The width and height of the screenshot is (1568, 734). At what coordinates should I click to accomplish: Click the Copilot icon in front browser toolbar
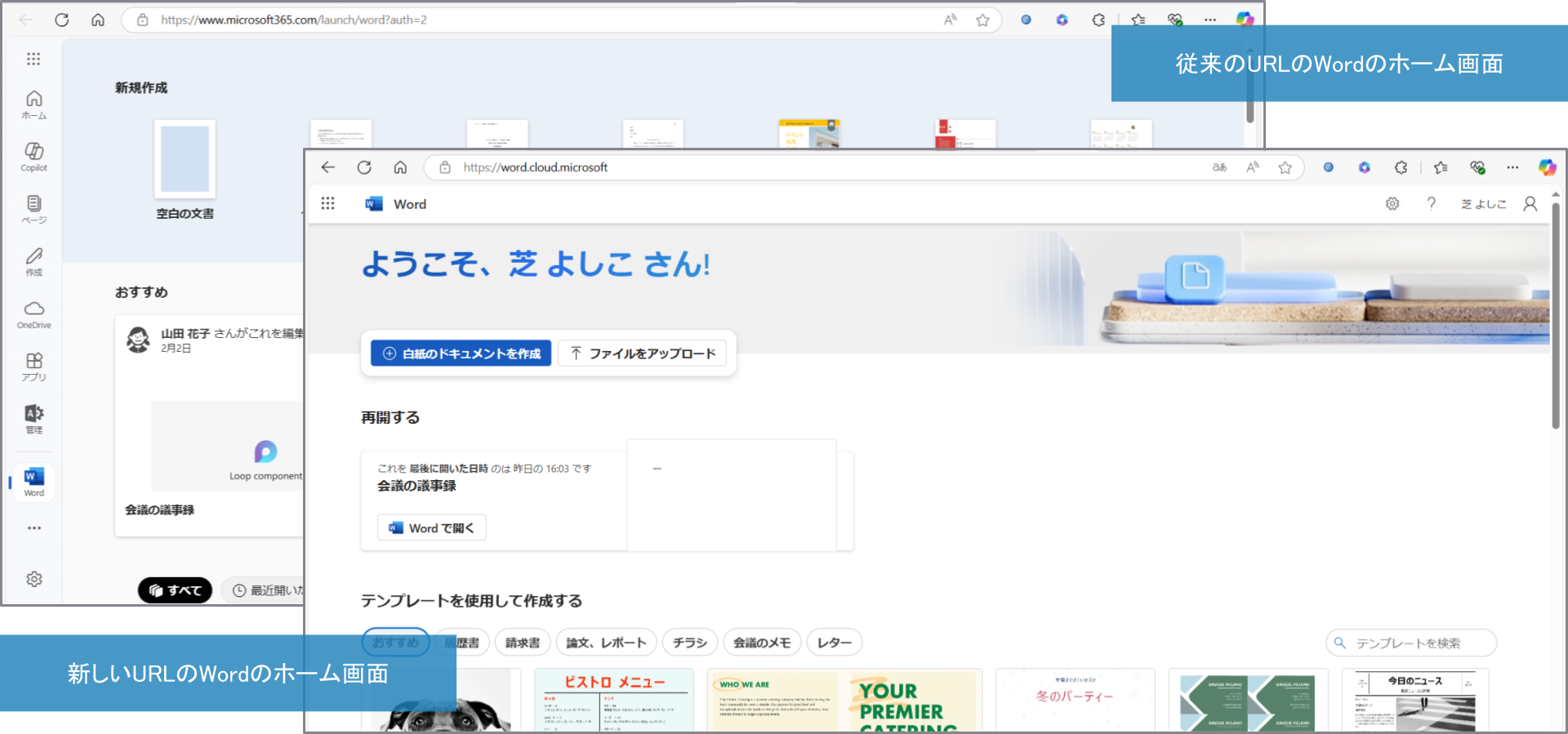click(x=1547, y=167)
